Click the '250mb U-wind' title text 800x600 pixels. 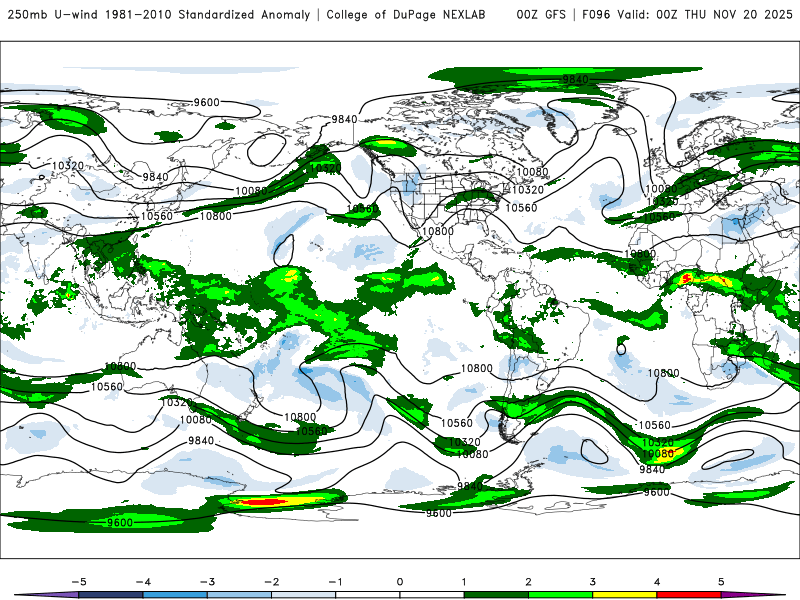point(53,15)
